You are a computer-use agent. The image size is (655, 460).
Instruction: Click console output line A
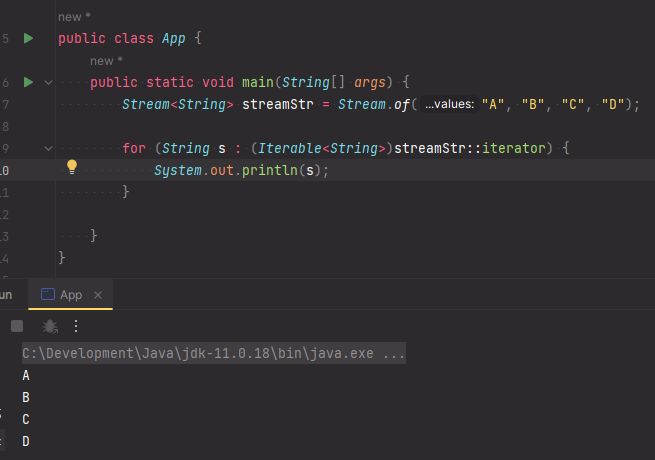point(26,376)
